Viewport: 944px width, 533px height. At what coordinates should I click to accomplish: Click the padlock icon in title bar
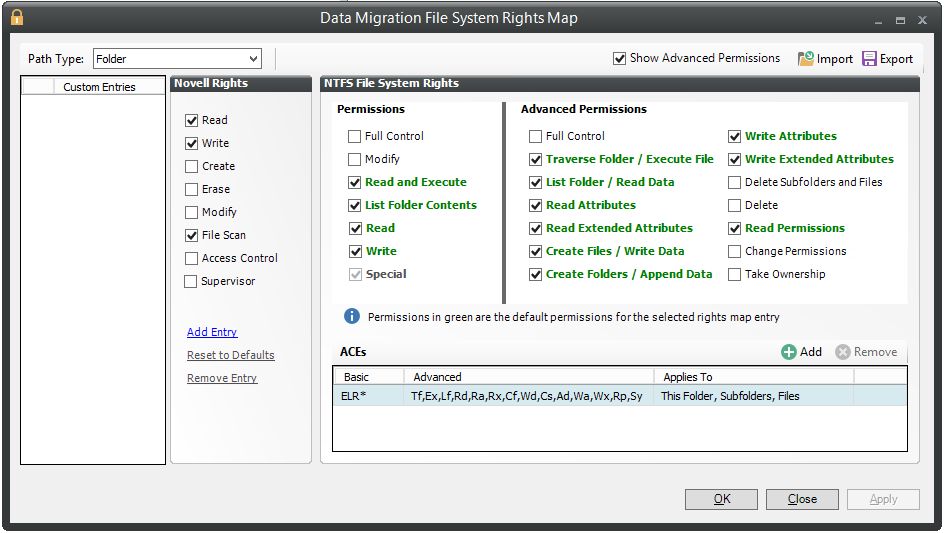pos(16,18)
